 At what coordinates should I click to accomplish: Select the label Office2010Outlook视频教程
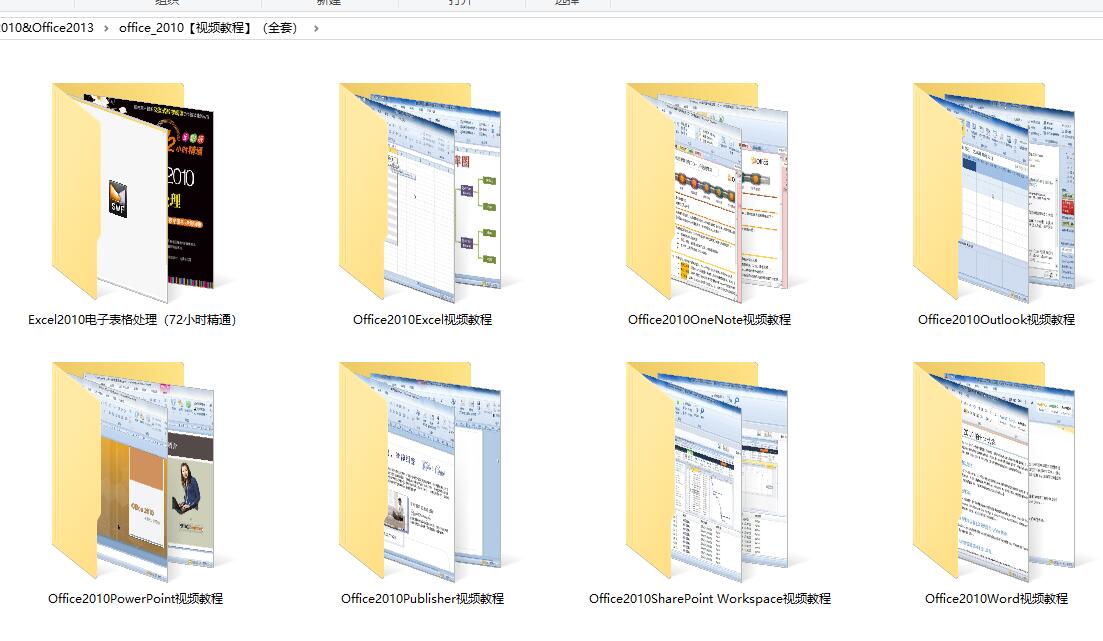pos(996,319)
